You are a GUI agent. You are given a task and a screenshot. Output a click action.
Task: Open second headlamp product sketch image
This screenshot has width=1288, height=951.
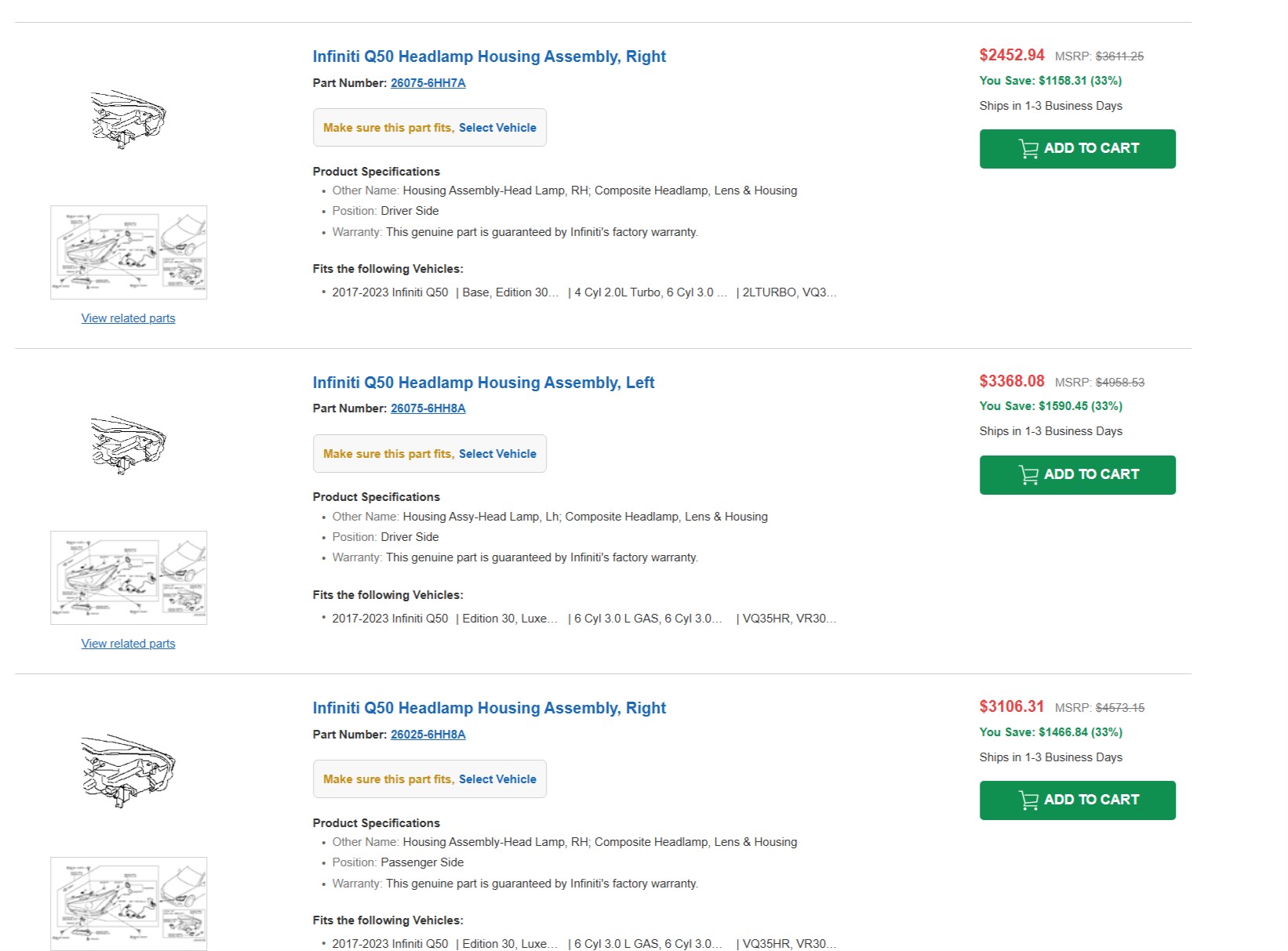128,445
